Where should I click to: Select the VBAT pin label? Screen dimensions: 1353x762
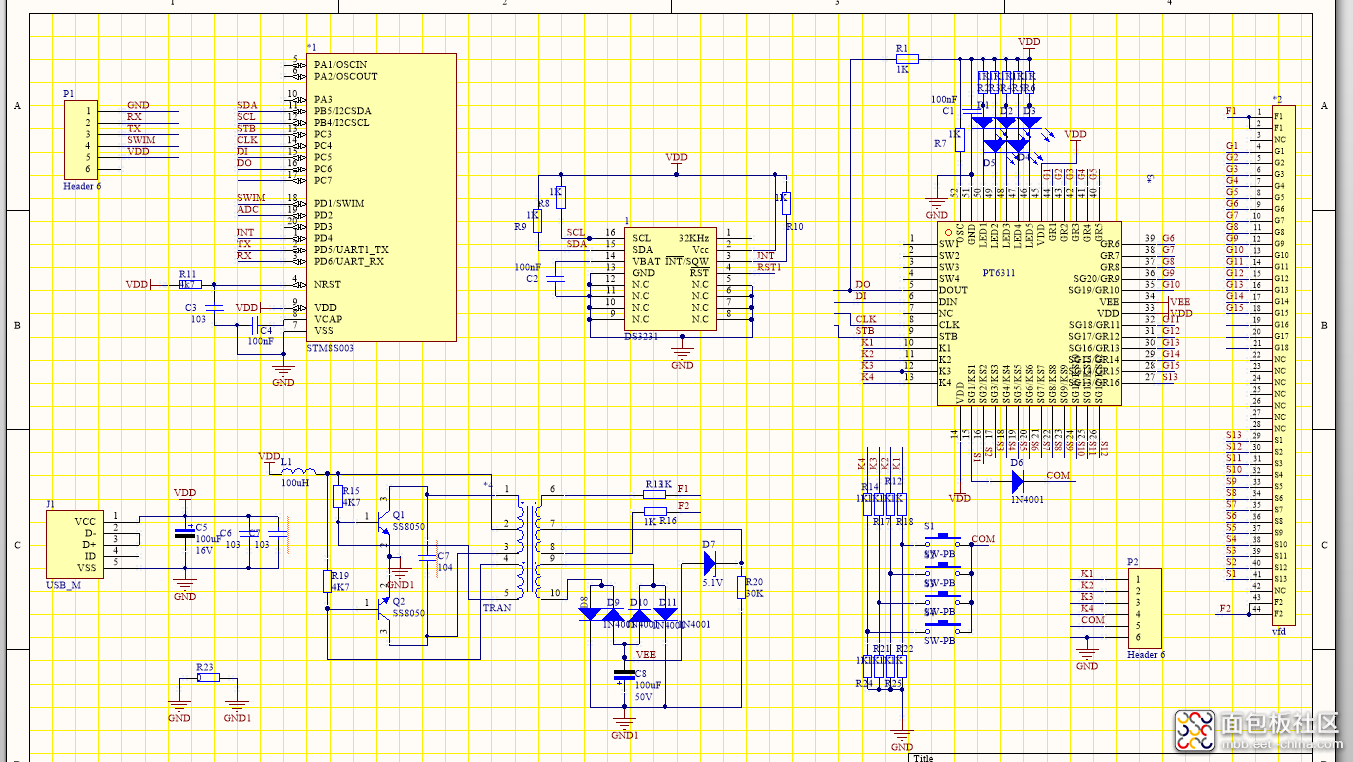(x=646, y=261)
